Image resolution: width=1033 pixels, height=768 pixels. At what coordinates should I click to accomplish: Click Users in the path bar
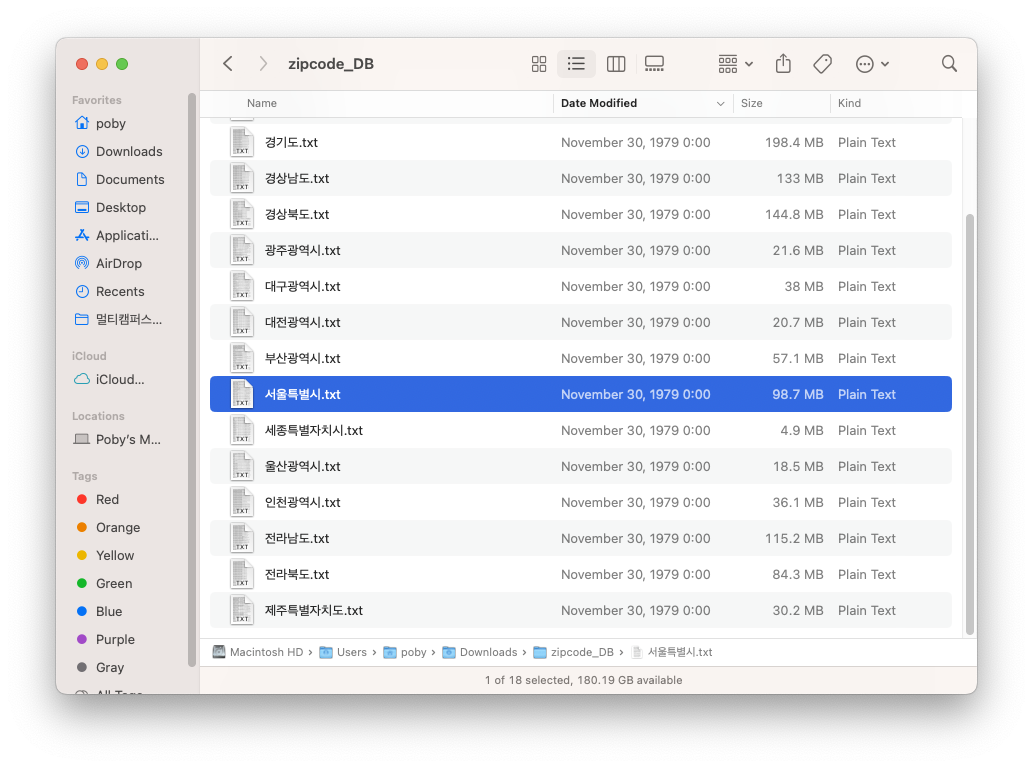[x=343, y=652]
